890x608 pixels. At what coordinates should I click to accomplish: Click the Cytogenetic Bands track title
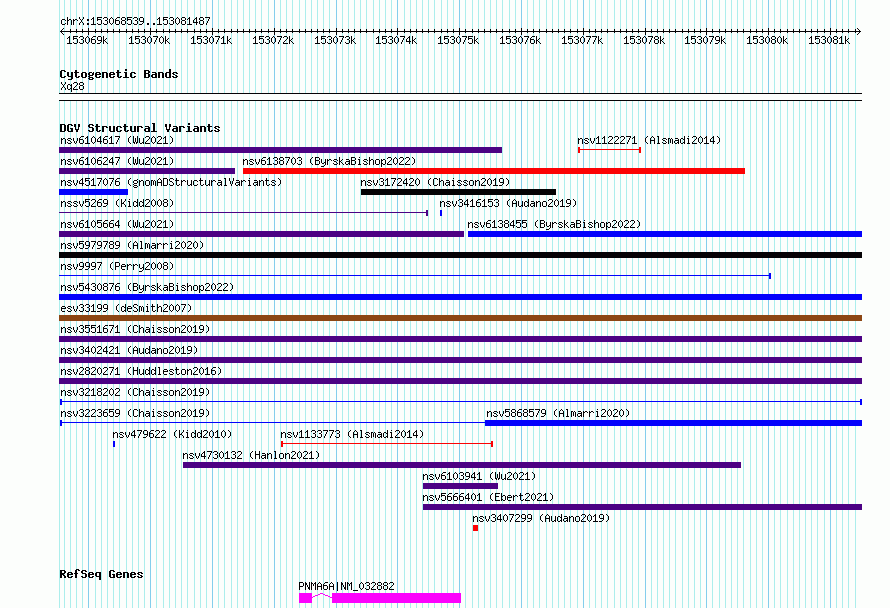point(119,74)
